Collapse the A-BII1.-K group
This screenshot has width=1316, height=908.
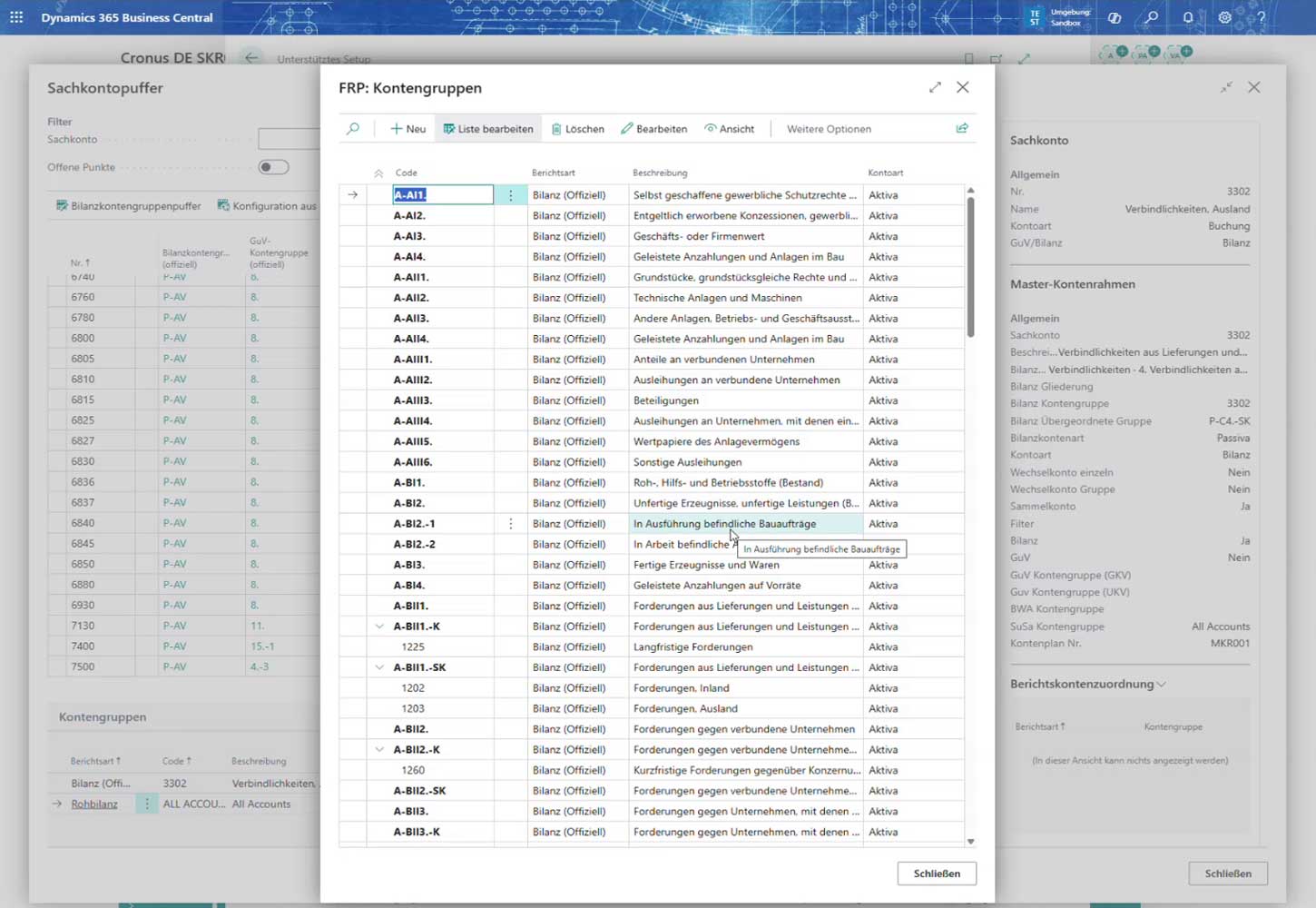[379, 627]
